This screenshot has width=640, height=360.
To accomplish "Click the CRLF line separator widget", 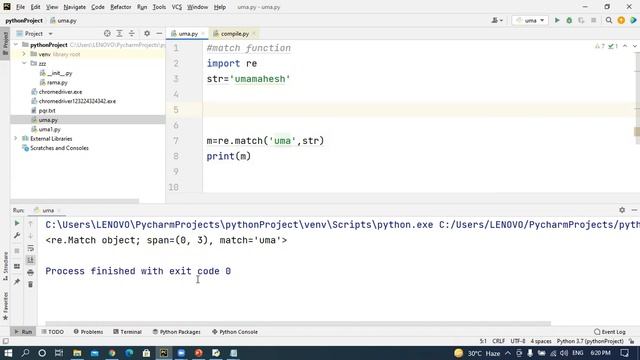I will pyautogui.click(x=498, y=341).
